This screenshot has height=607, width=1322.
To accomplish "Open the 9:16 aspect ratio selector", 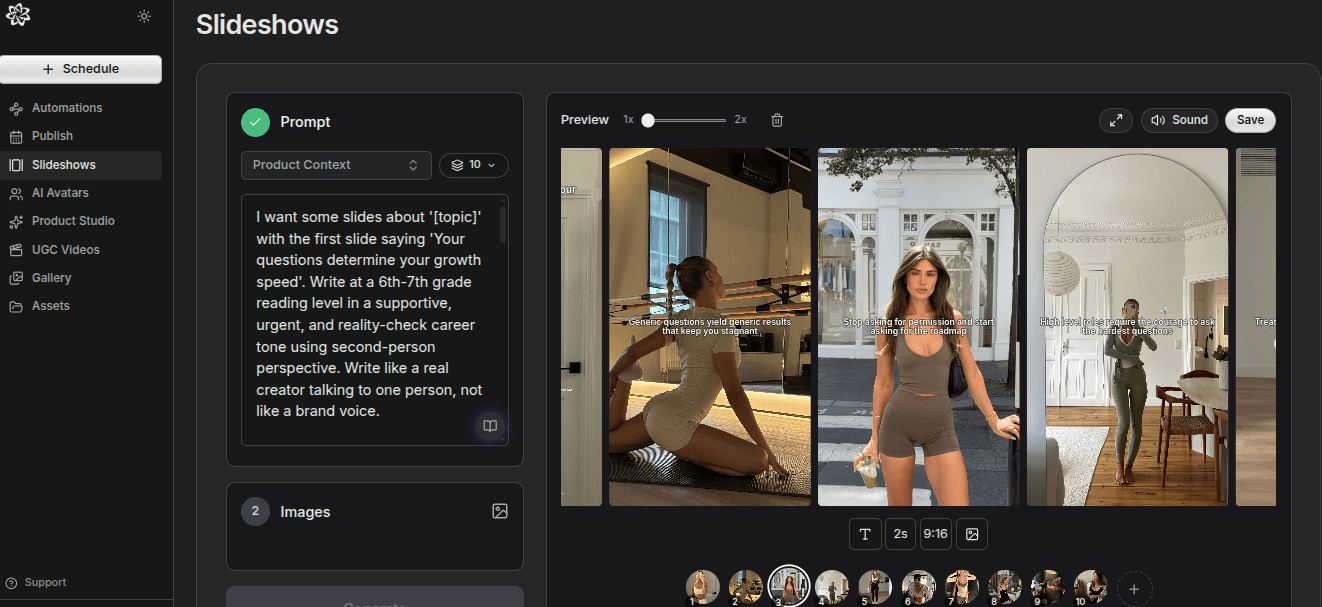I will 935,533.
